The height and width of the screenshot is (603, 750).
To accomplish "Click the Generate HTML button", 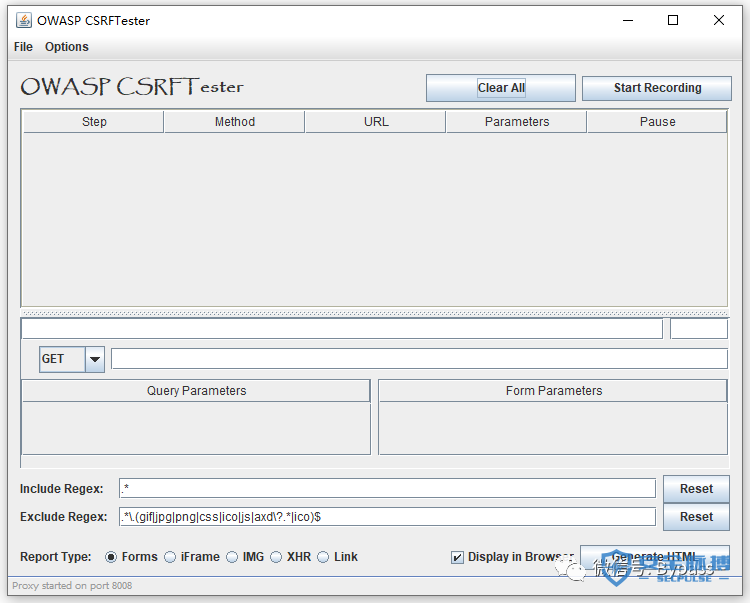I will 654,558.
